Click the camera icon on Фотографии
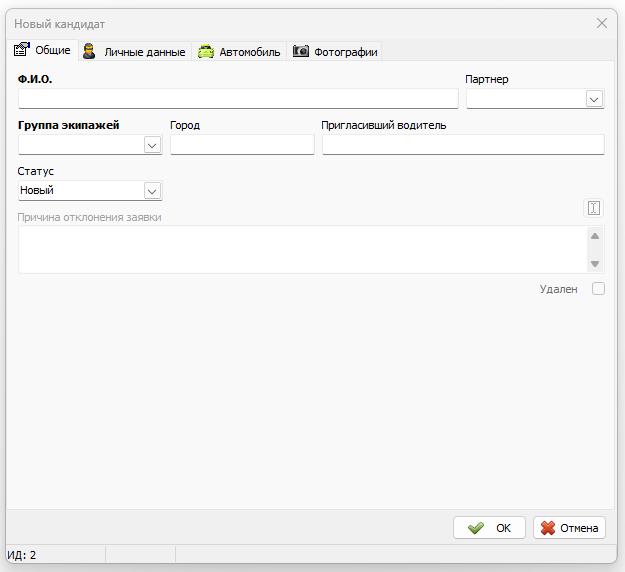Screen dimensions: 625x572 point(301,51)
